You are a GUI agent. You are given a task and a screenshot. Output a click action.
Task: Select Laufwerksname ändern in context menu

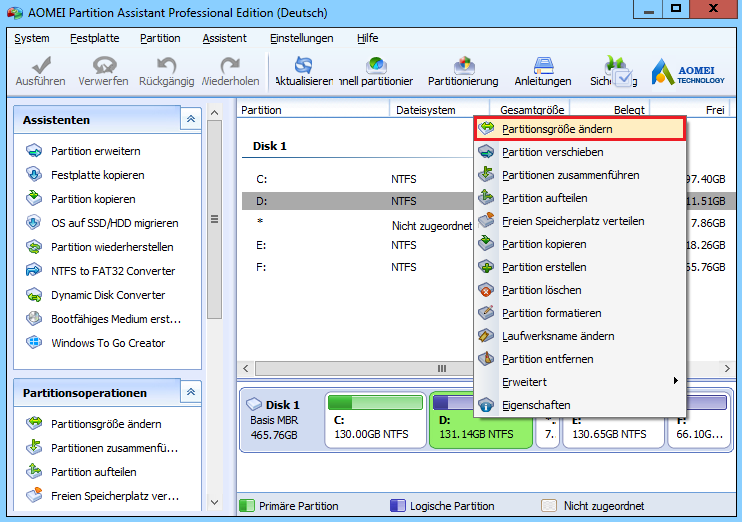click(580, 336)
